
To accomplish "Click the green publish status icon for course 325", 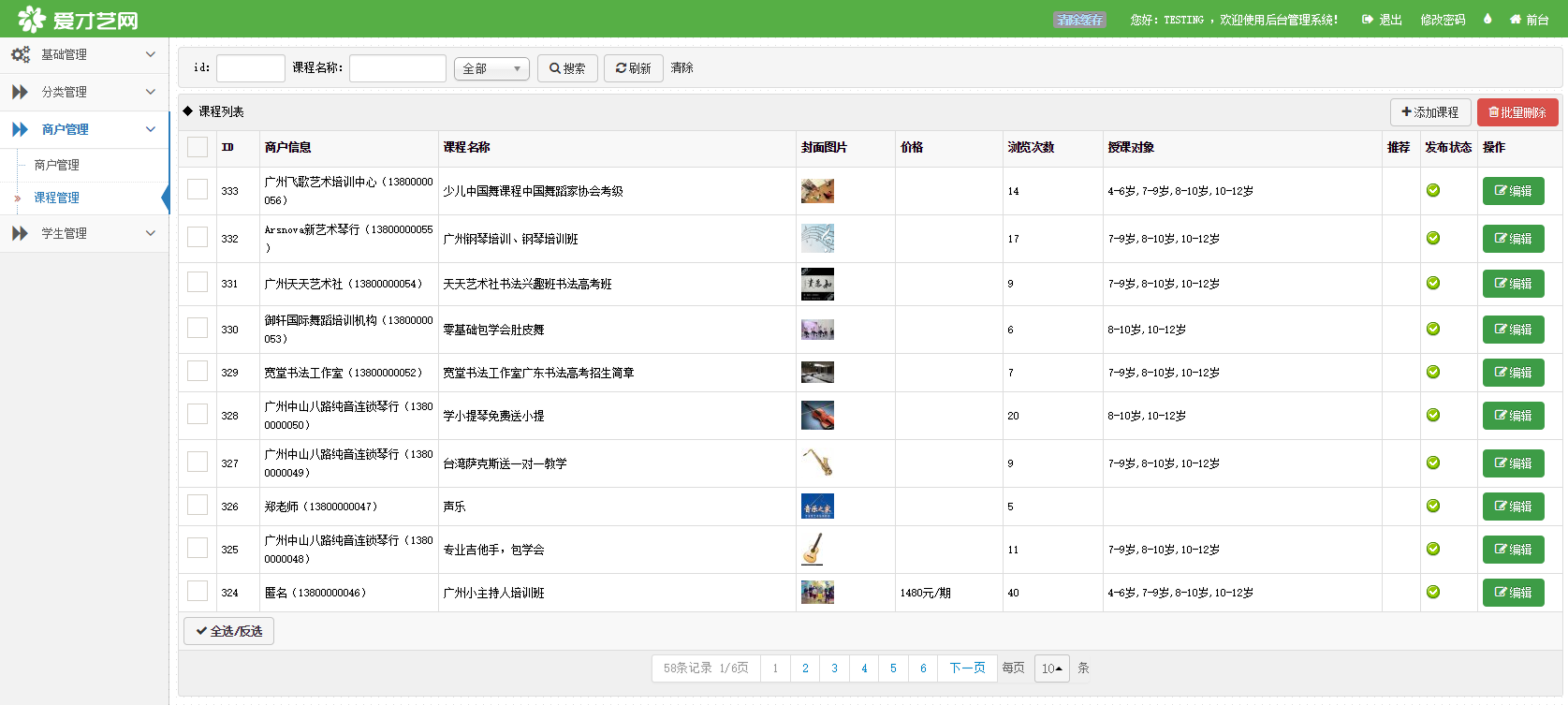I will tap(1433, 549).
